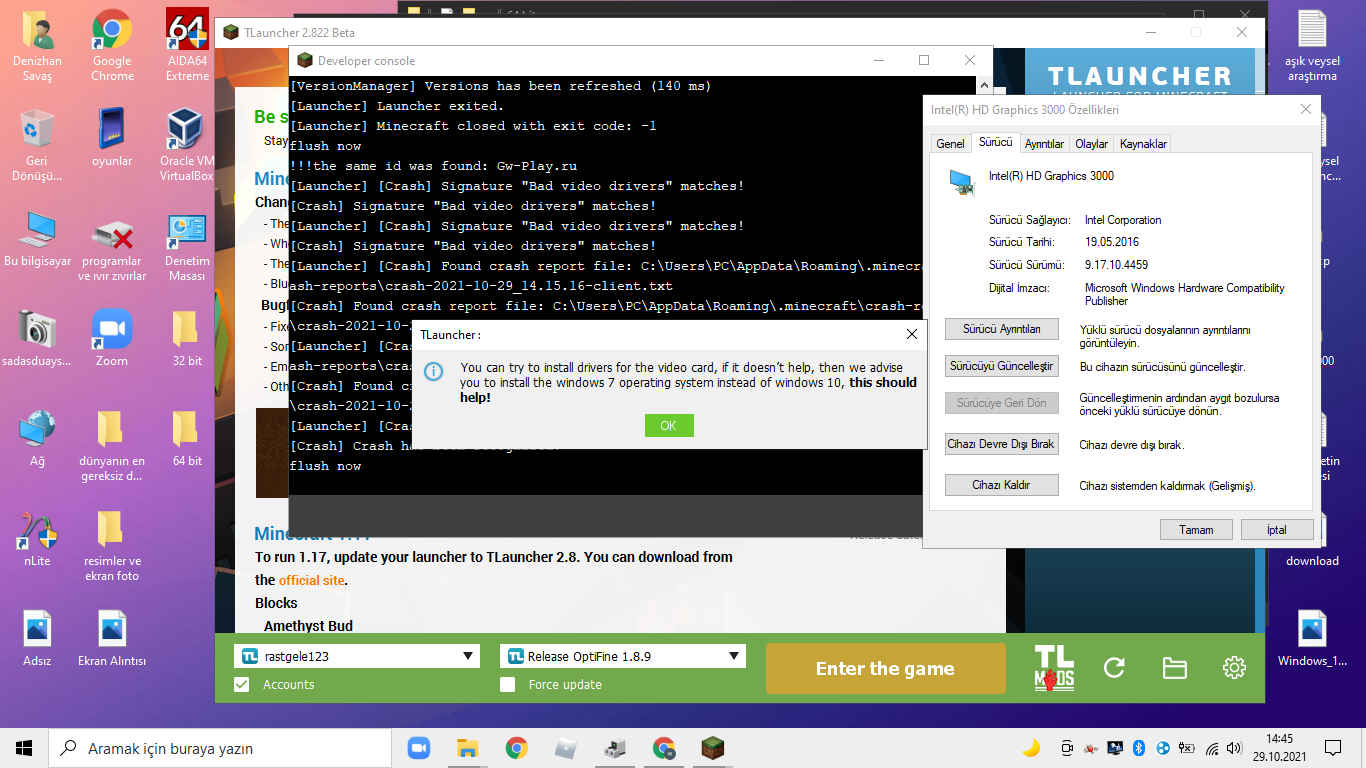
Task: Click the Enter the game button
Action: pos(885,669)
